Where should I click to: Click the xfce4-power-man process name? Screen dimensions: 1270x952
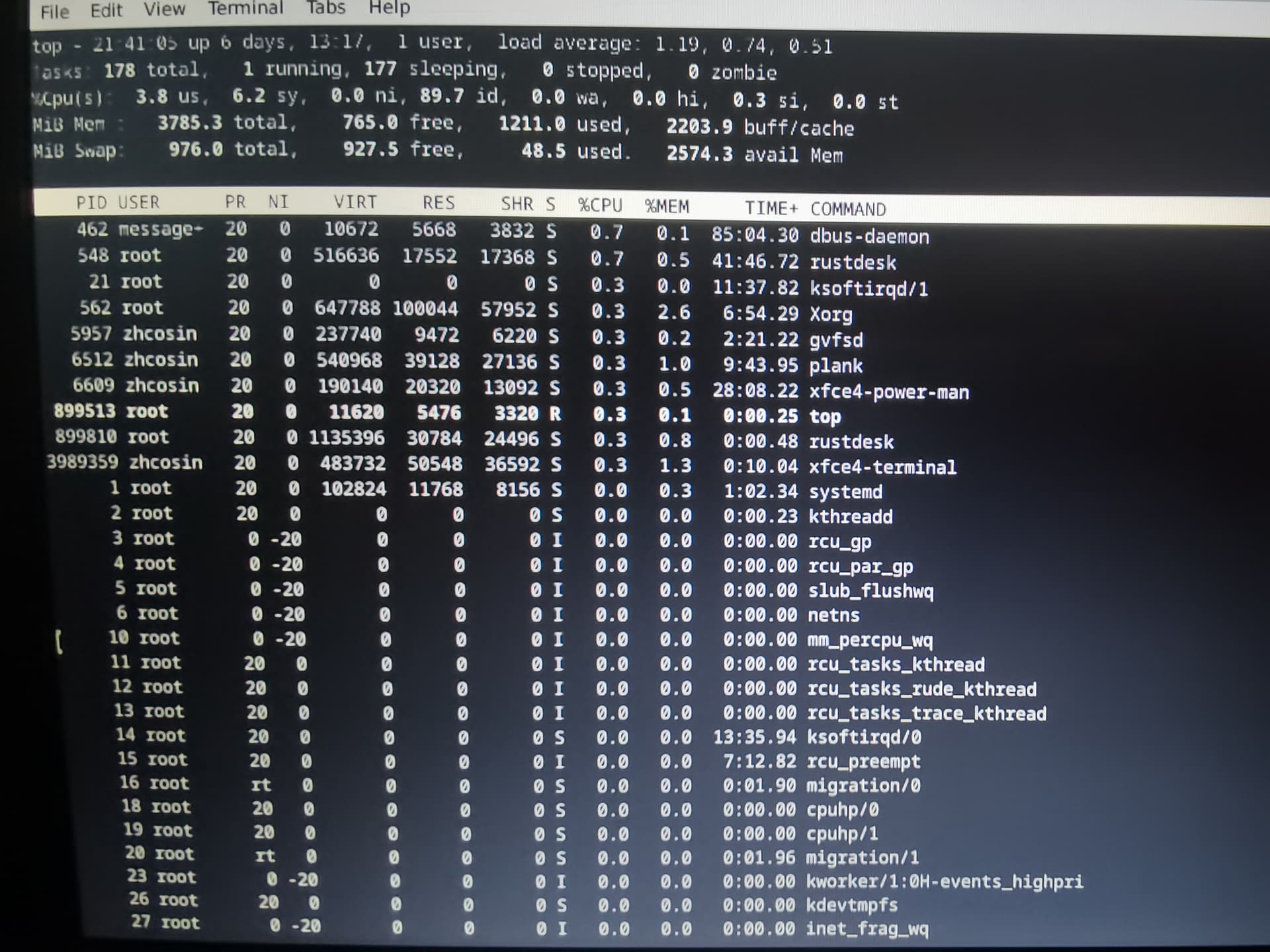889,391
